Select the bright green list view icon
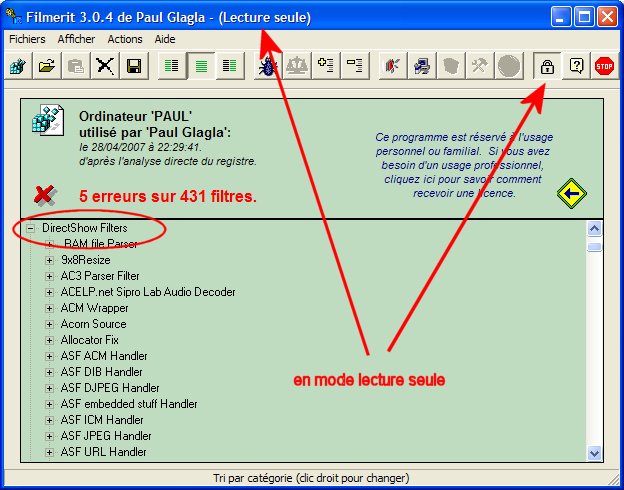 point(201,66)
